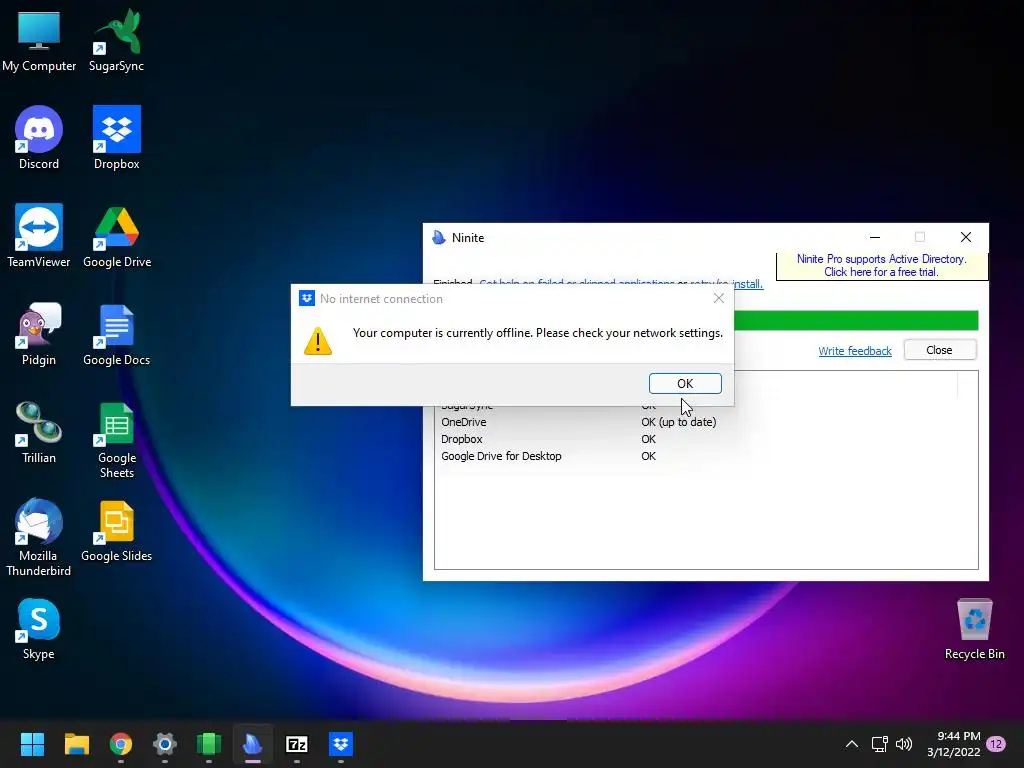This screenshot has width=1024, height=768.
Task: Open the Dropbox desktop shortcut
Action: (116, 138)
